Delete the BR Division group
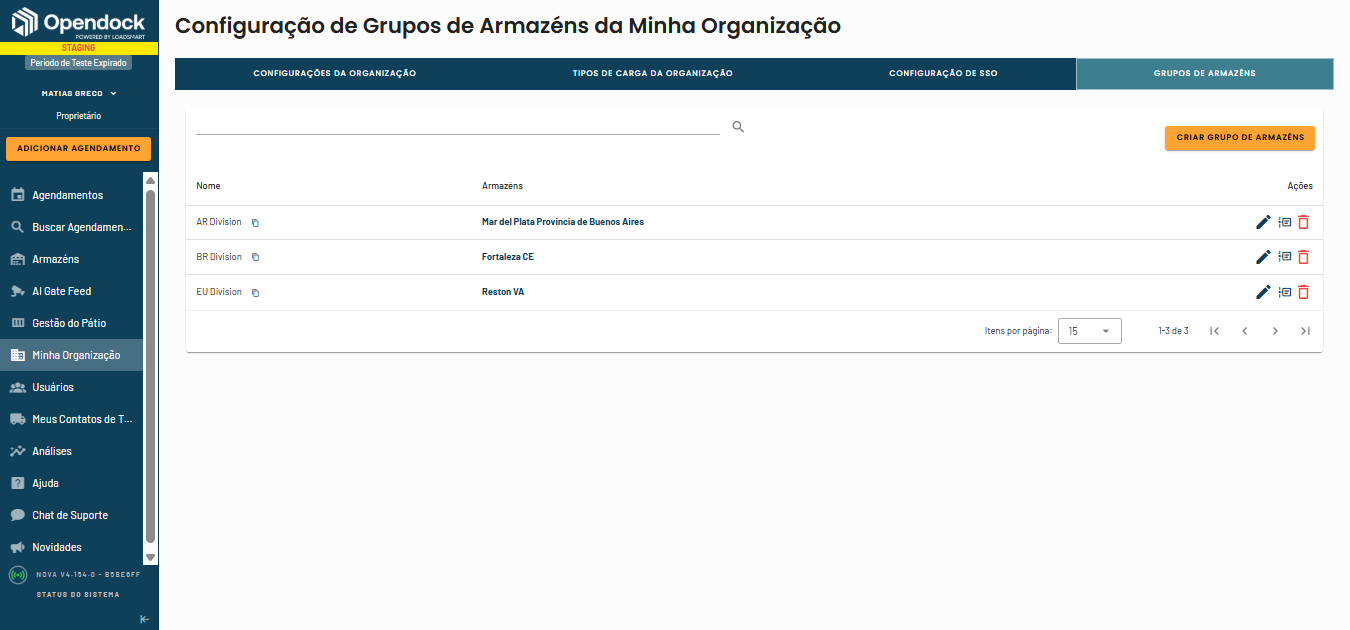The height and width of the screenshot is (630, 1350). [x=1304, y=257]
